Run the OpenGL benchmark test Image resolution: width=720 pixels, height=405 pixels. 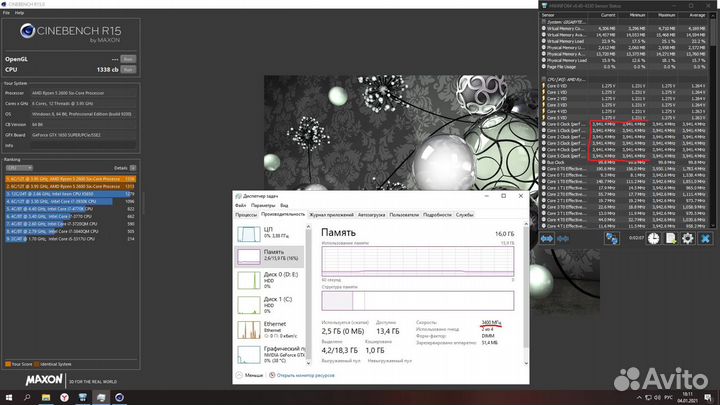pyautogui.click(x=127, y=59)
